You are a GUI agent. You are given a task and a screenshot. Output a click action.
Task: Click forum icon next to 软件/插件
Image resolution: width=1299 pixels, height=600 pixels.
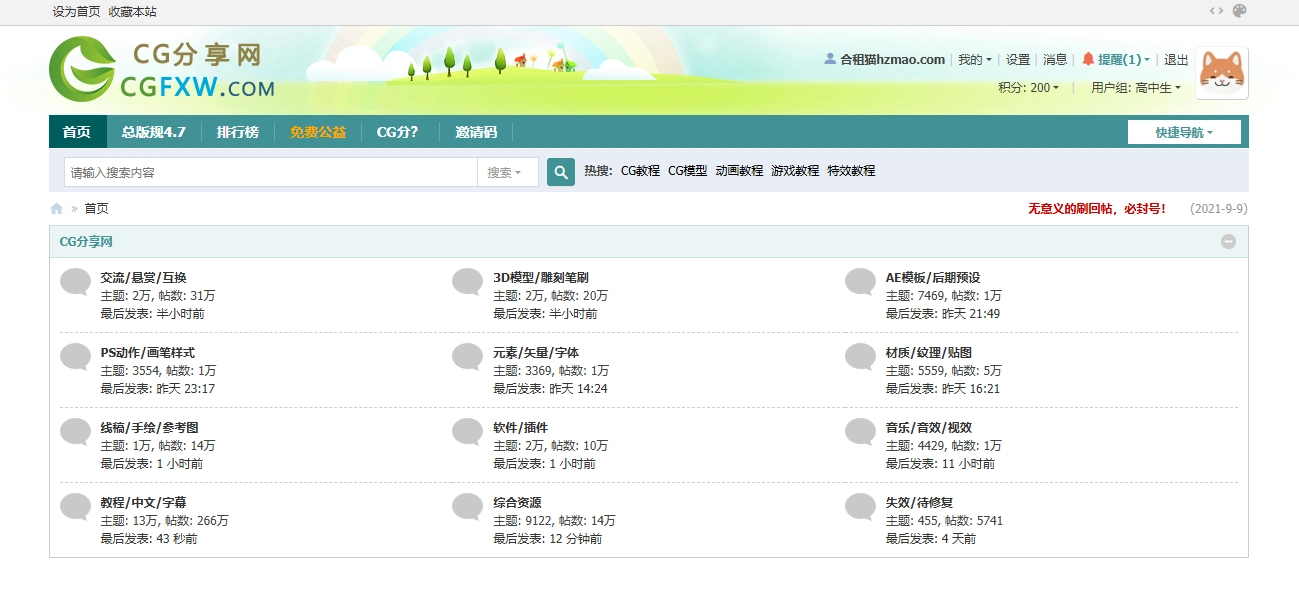coord(467,432)
